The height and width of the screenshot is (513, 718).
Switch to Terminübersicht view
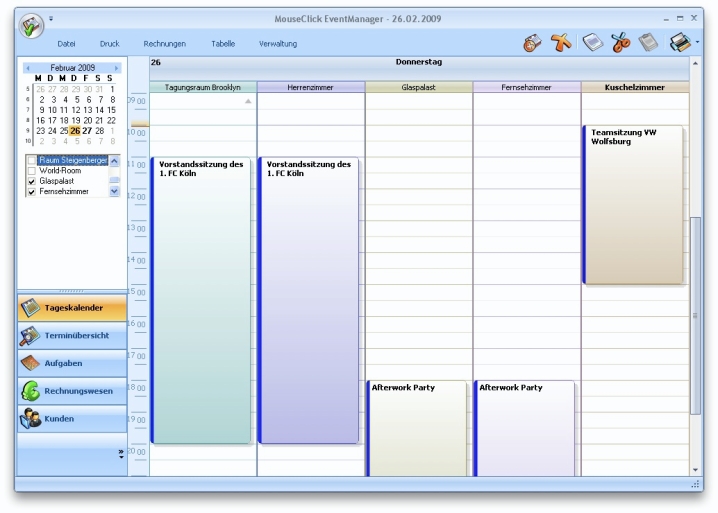point(72,335)
